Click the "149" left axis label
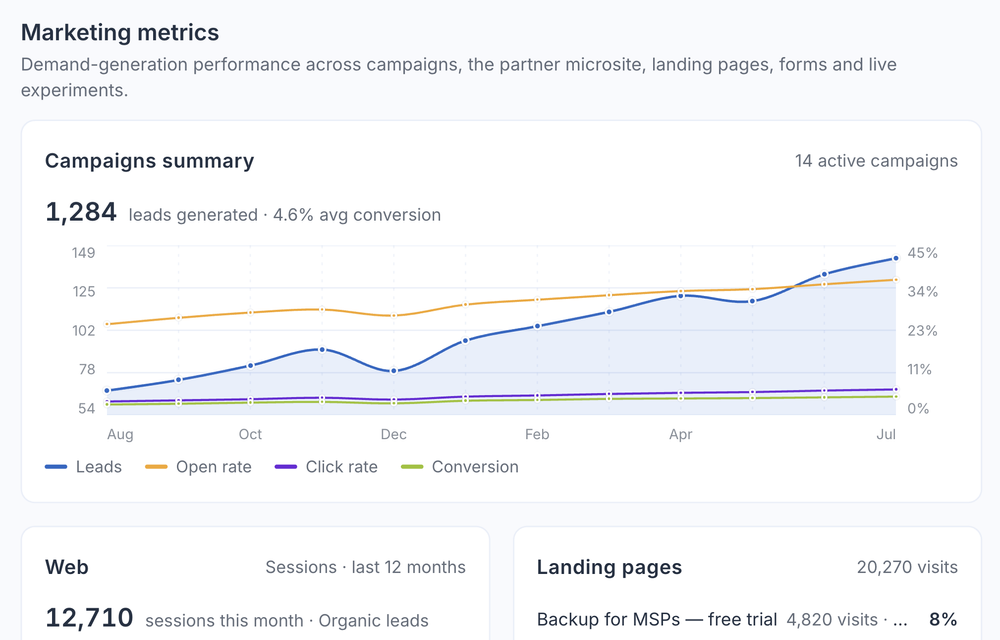This screenshot has width=1000, height=640. (x=84, y=253)
